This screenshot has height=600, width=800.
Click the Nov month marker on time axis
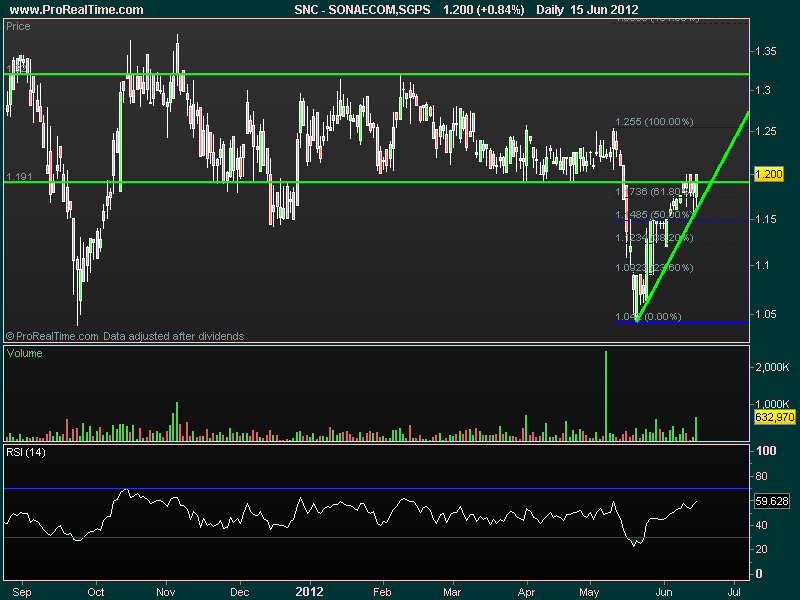[166, 590]
